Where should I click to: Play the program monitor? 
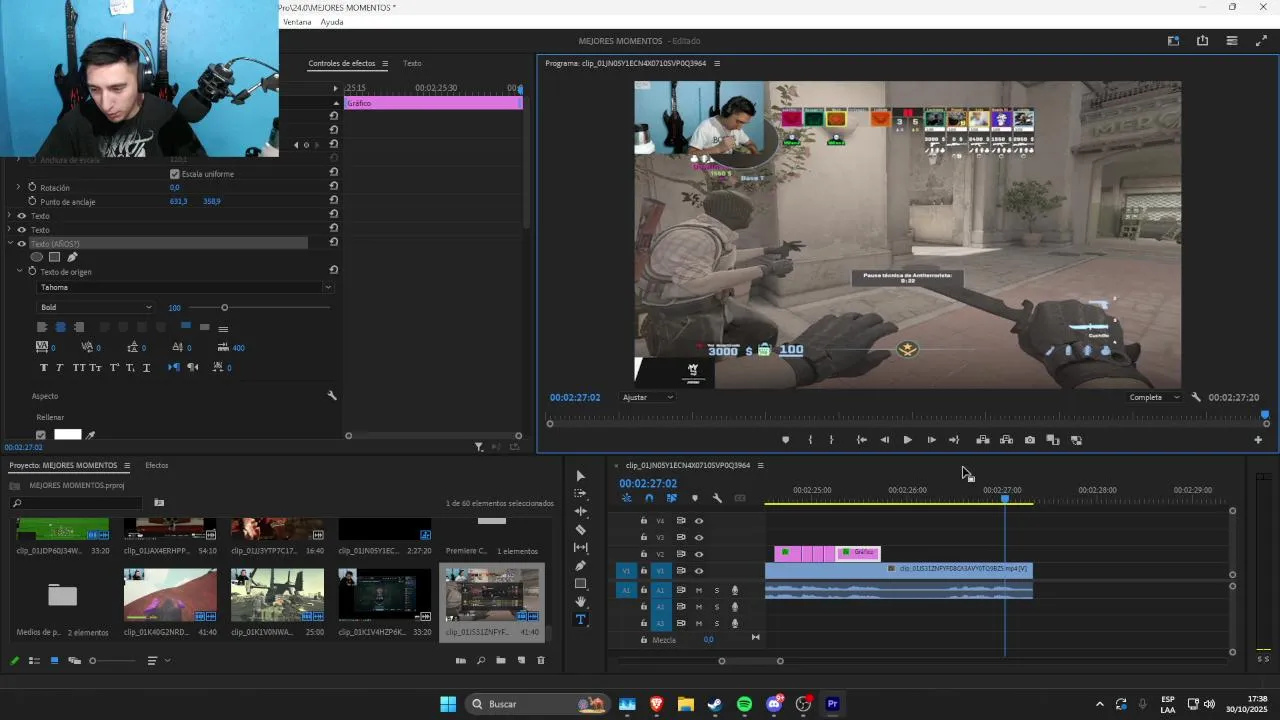coord(907,440)
